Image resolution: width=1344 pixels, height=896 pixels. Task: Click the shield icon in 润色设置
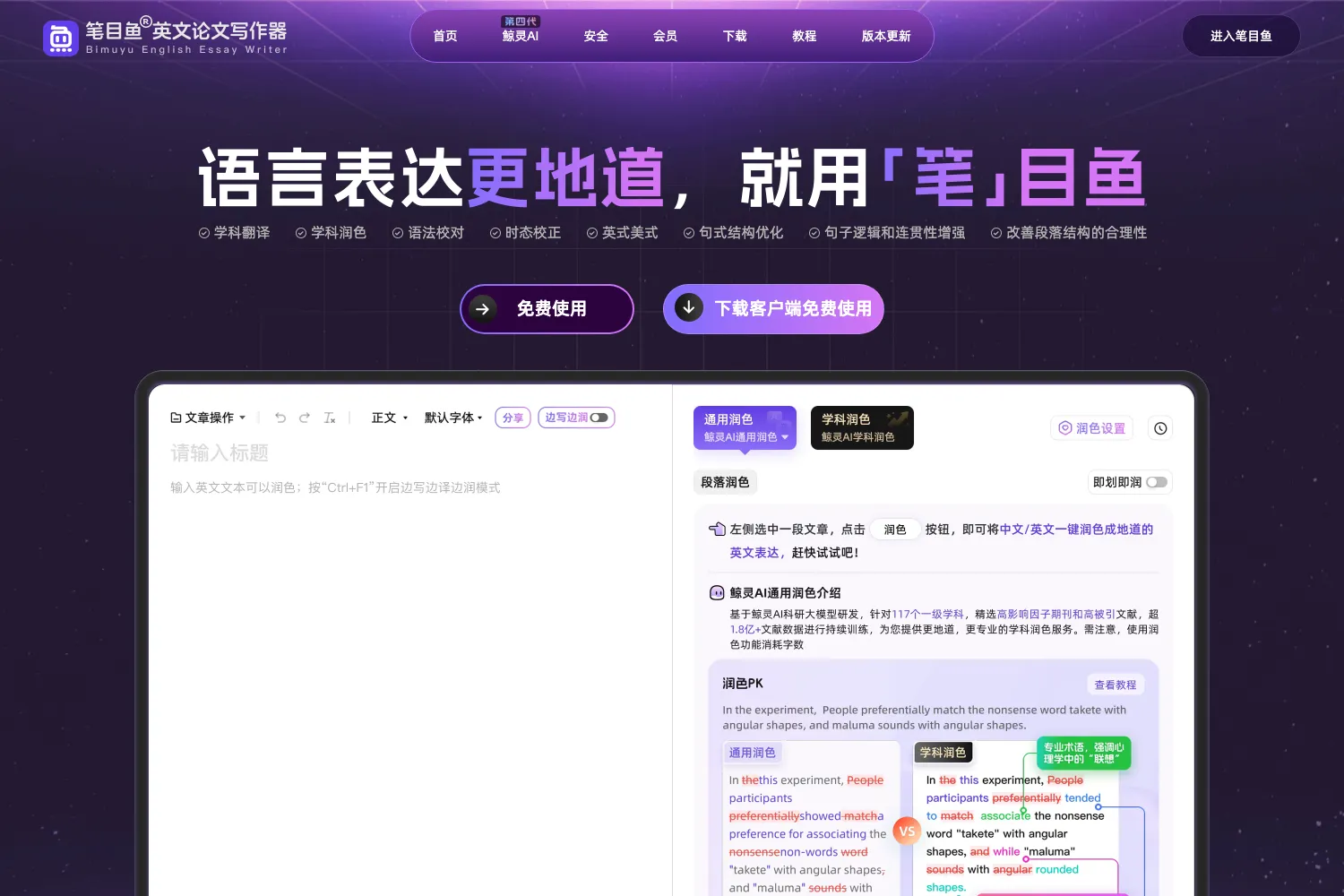(1065, 428)
